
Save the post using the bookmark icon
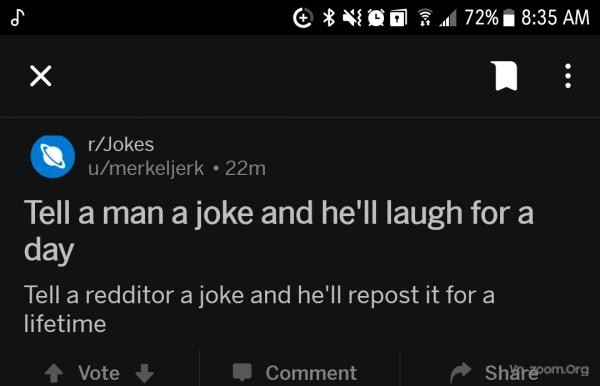pyautogui.click(x=506, y=75)
